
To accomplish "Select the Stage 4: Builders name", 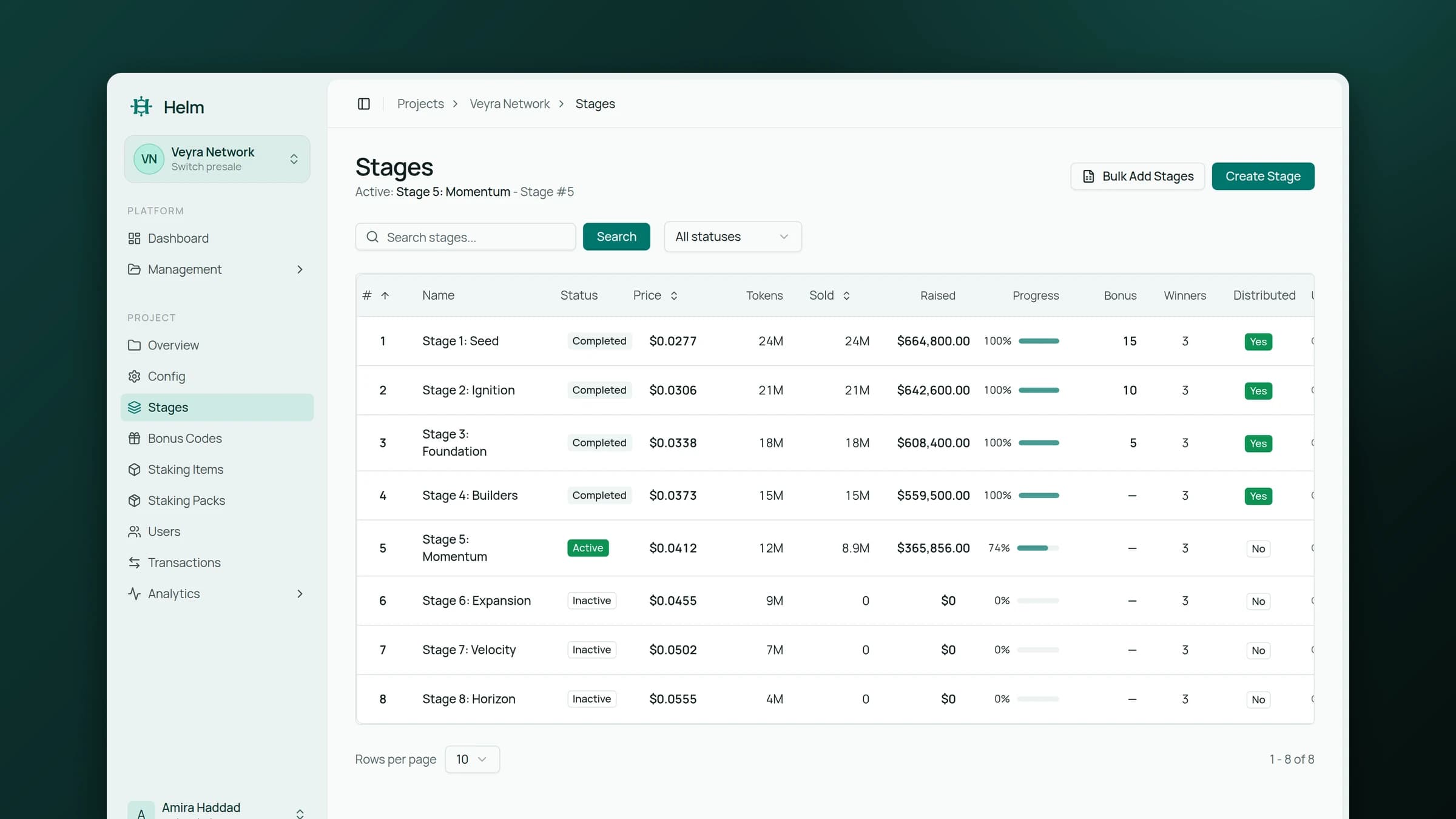I will pos(470,496).
